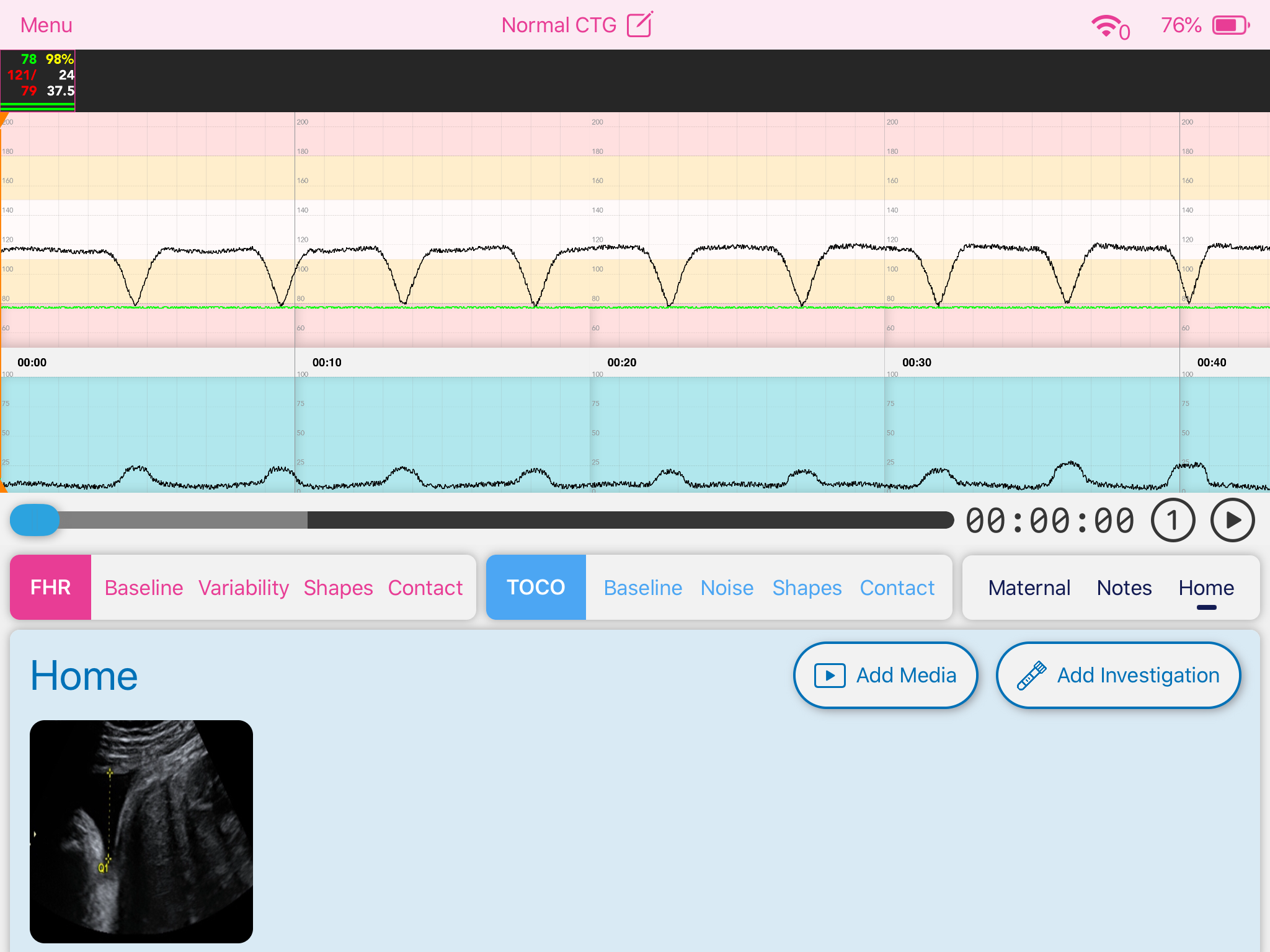
Task: Tap the Wi-Fi status icon
Action: (x=1106, y=26)
